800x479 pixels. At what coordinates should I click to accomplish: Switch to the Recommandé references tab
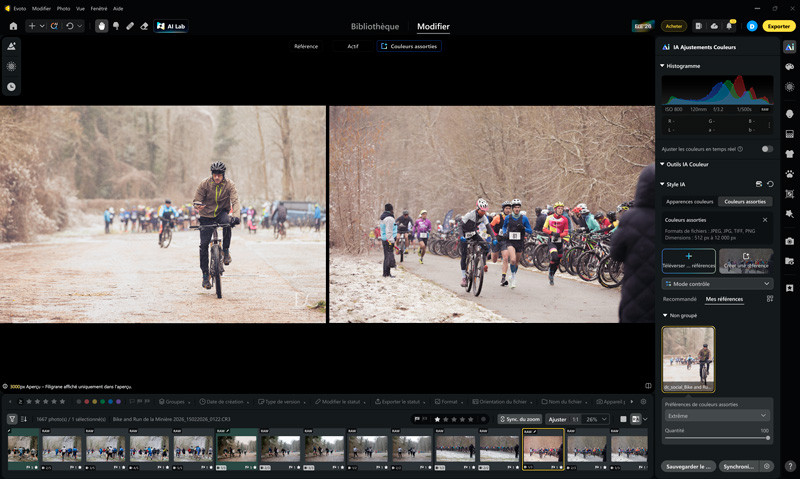pyautogui.click(x=680, y=299)
